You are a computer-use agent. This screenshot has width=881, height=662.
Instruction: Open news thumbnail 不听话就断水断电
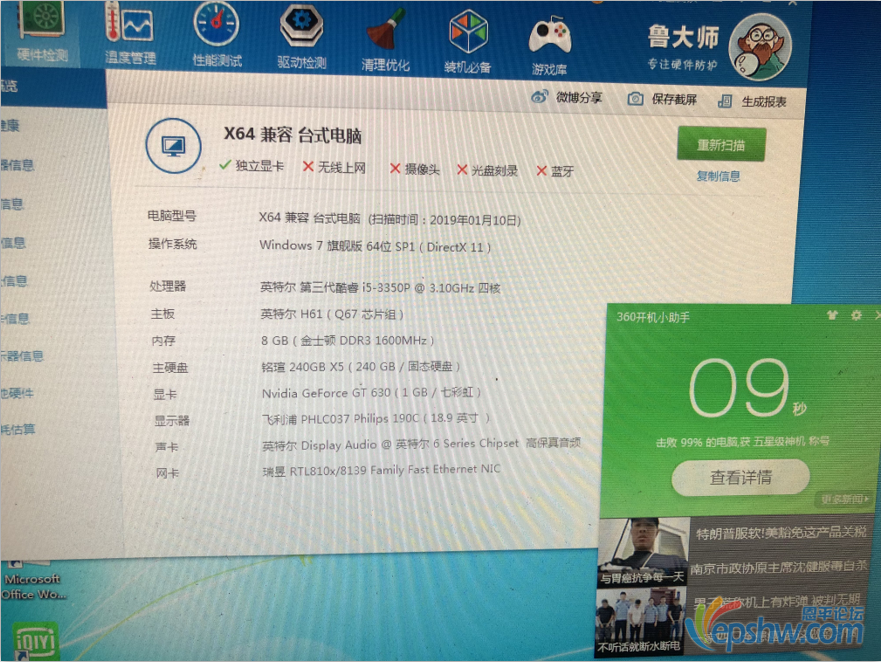coord(640,622)
